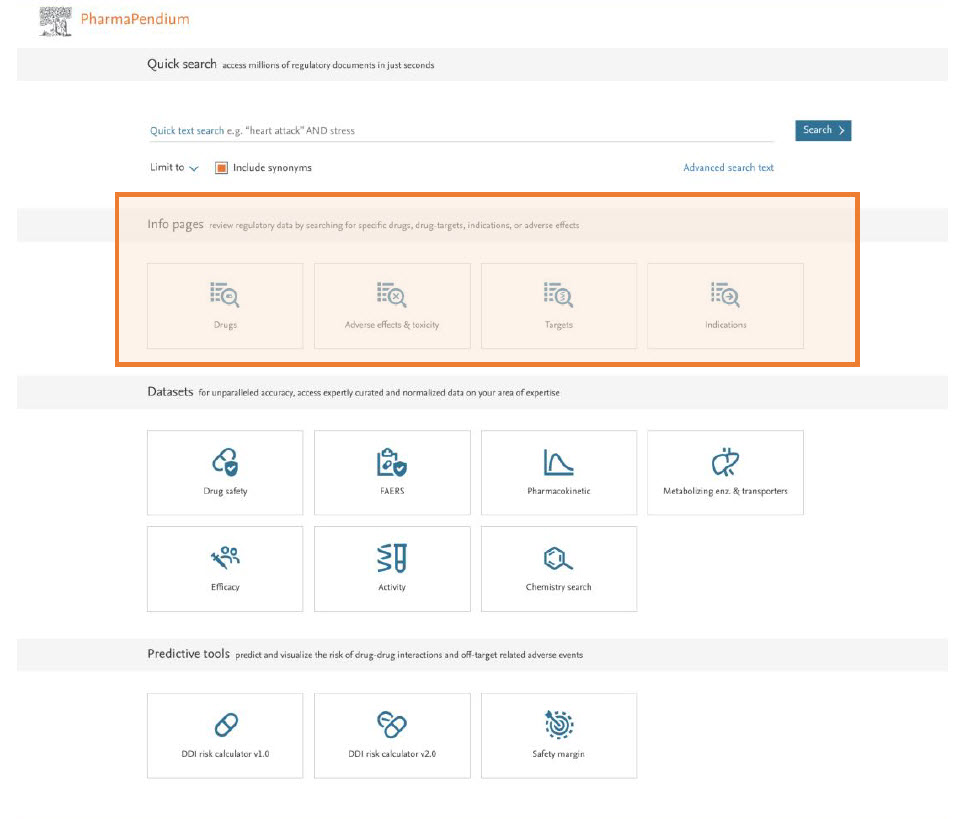Open the Drug safety dataset

[225, 472]
